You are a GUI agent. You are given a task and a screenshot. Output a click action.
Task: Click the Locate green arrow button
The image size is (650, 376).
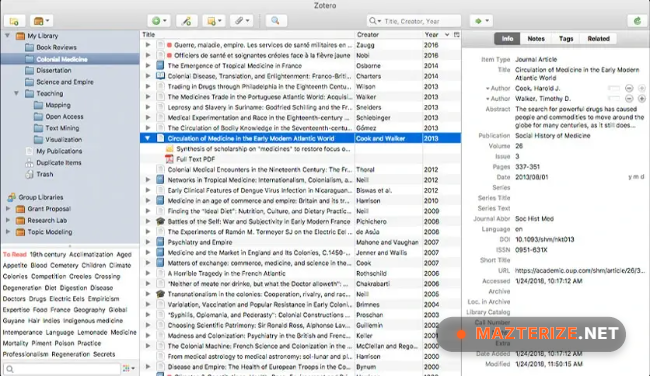[481, 21]
